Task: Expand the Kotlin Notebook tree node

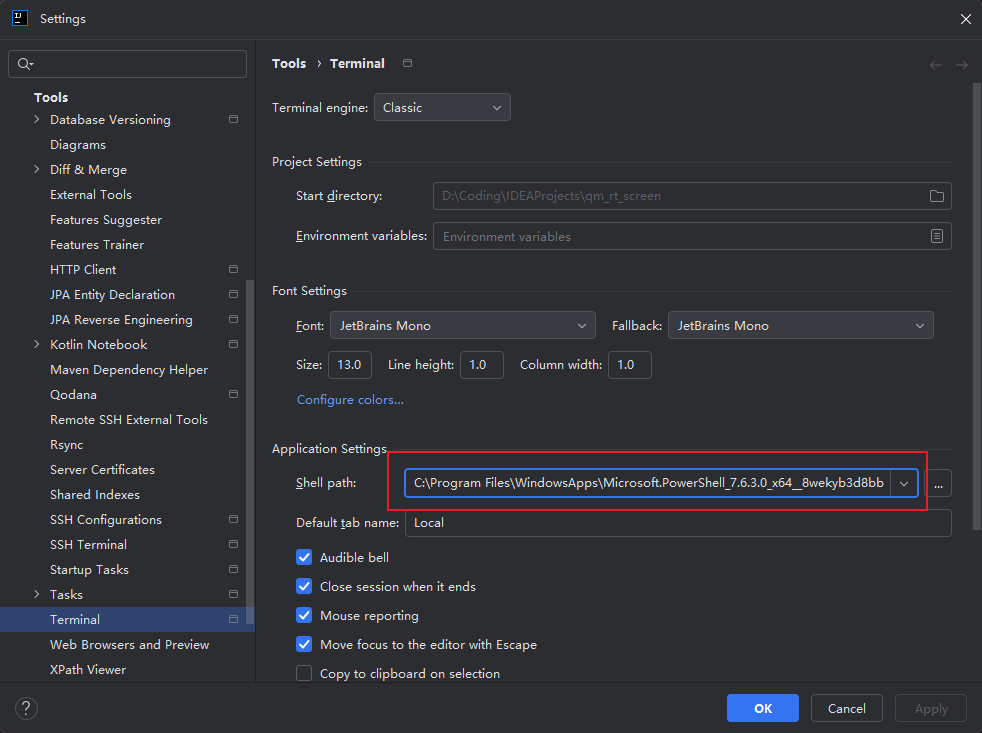Action: point(36,345)
